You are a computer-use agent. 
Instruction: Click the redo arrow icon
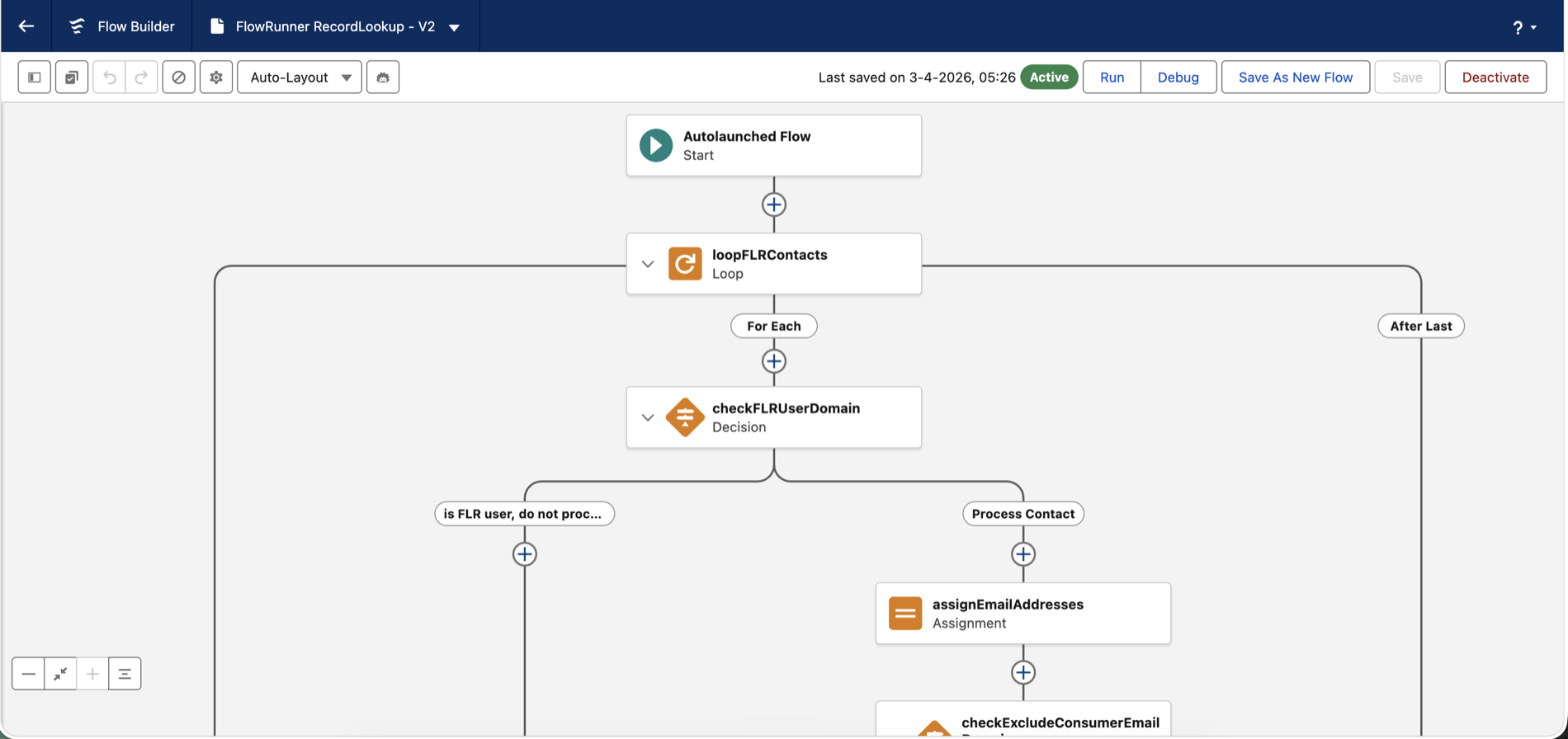point(141,78)
